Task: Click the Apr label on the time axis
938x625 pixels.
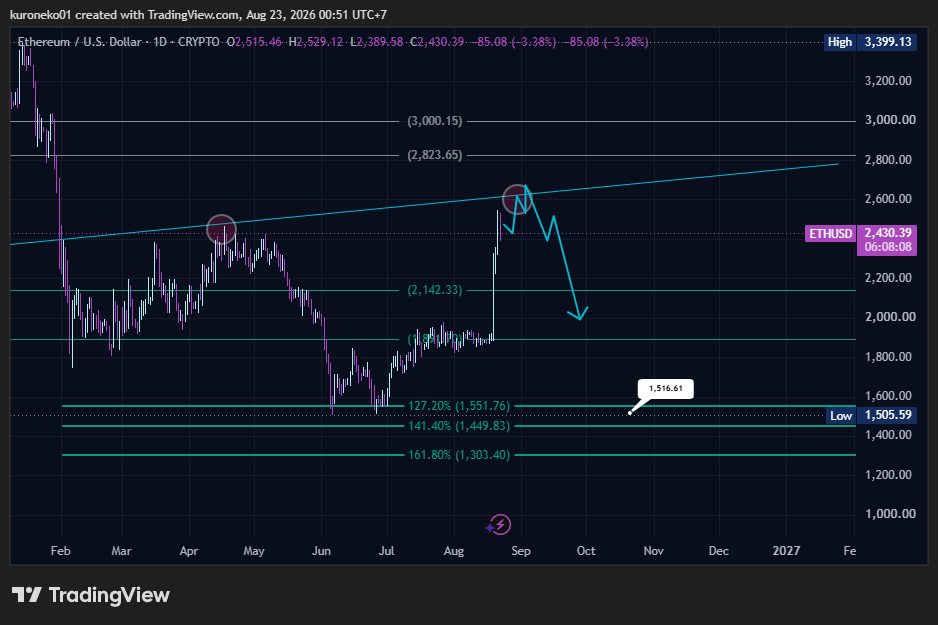Action: click(x=189, y=551)
